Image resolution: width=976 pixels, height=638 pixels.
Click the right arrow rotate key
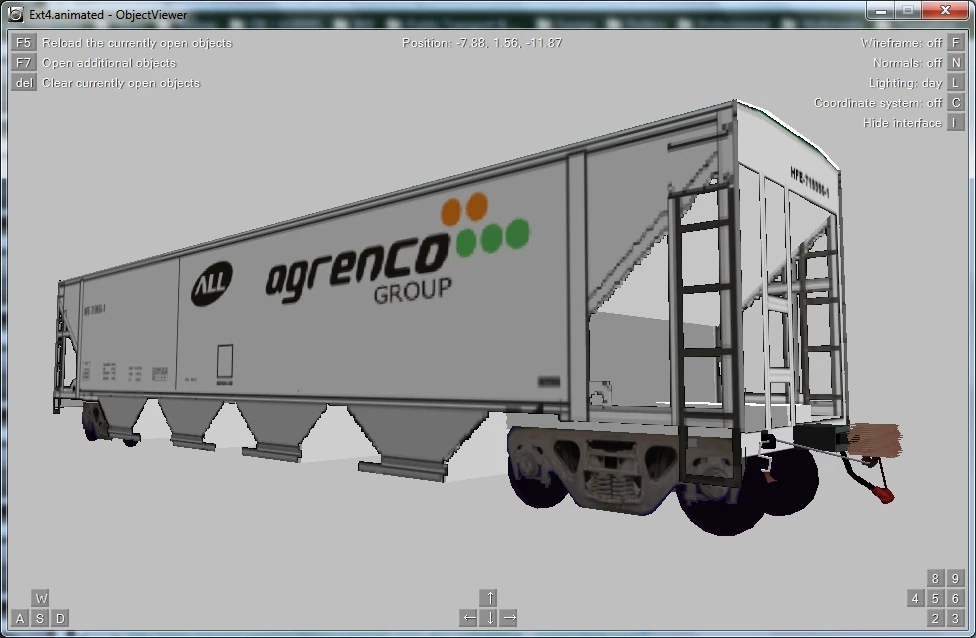point(509,618)
